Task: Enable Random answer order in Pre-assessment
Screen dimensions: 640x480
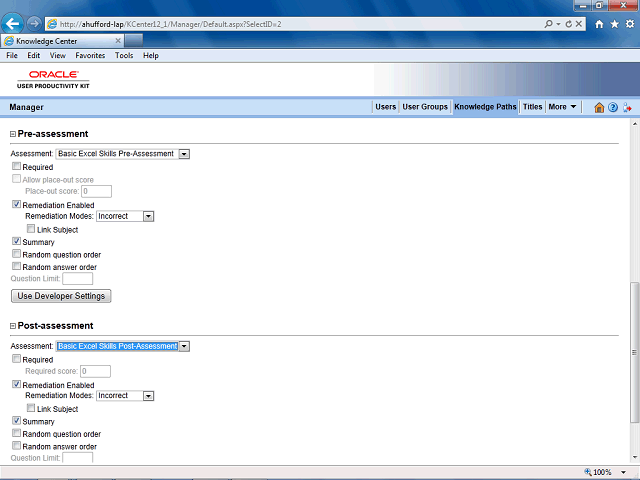Action: pyautogui.click(x=16, y=266)
